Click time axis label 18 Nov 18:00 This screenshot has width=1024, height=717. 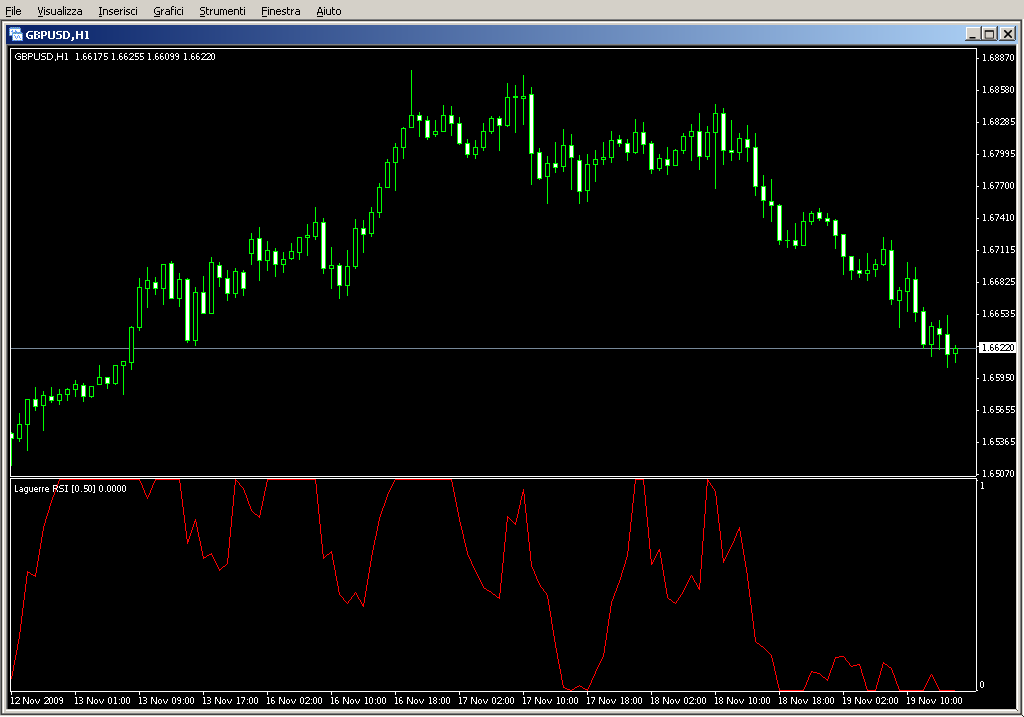click(x=806, y=701)
